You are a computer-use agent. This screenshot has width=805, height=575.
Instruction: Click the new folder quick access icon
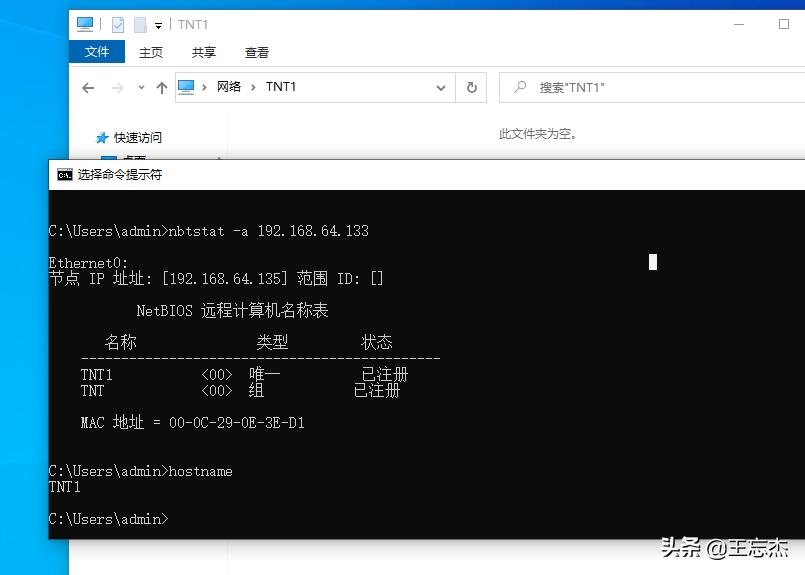(x=140, y=25)
